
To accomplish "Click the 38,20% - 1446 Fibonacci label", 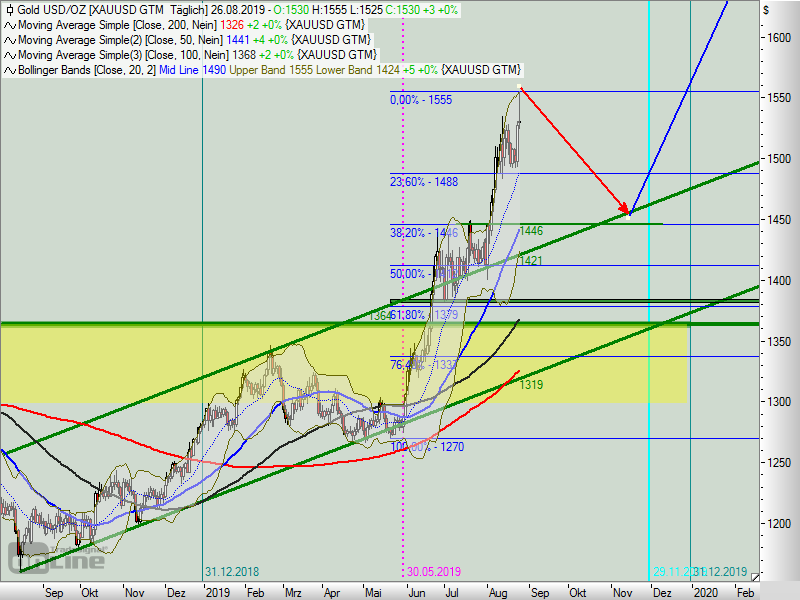I will (424, 233).
